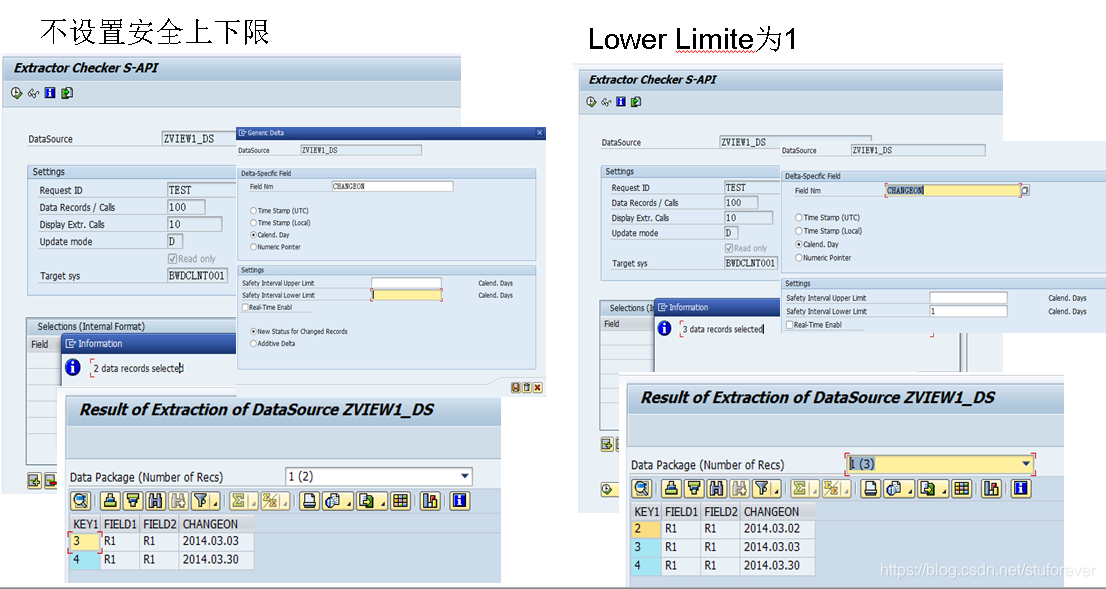Click Find binoculars in left result toolbar
This screenshot has width=1106, height=589.
pos(156,501)
